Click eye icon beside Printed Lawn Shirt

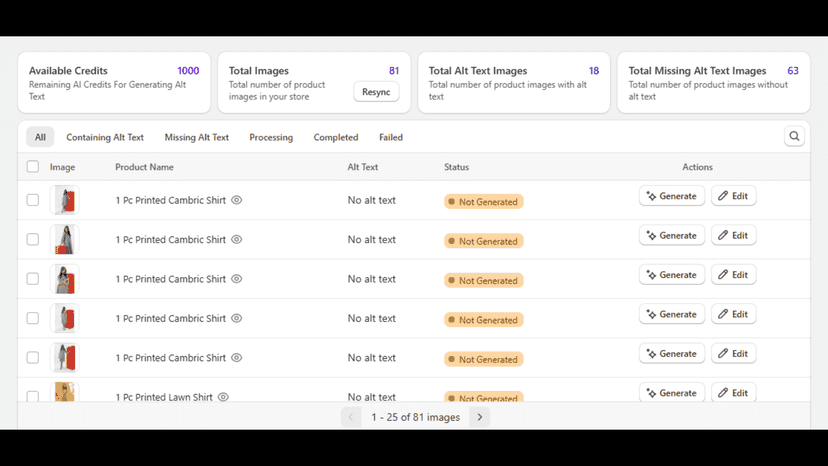pyautogui.click(x=223, y=397)
